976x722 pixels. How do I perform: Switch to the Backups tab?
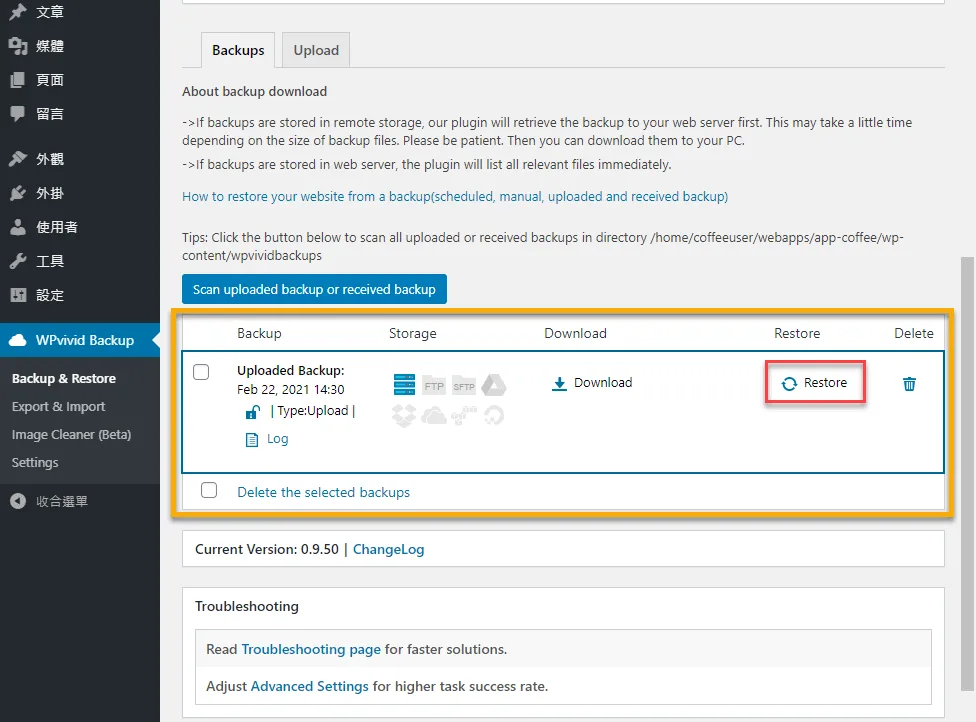coord(238,50)
